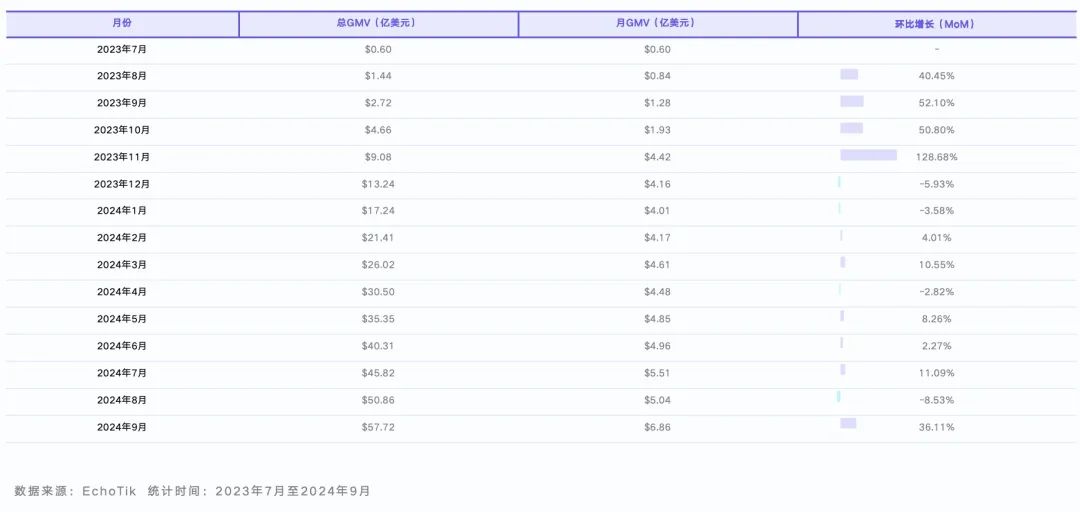Click the growth bar beside 128.68%
Viewport: 1080px width, 512px height.
point(869,156)
